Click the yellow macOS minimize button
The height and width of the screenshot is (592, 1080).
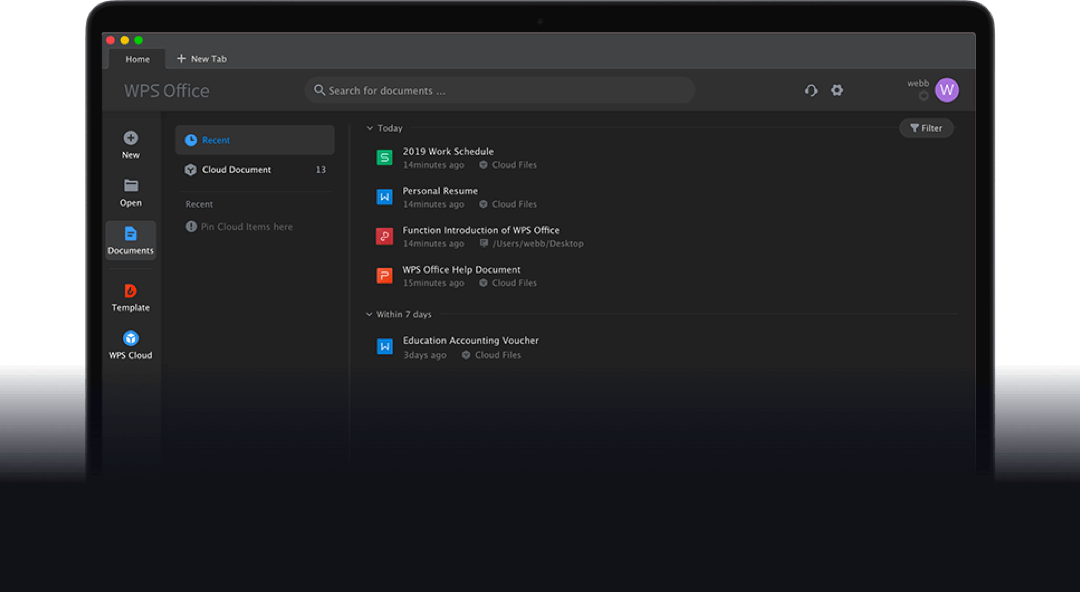(125, 41)
